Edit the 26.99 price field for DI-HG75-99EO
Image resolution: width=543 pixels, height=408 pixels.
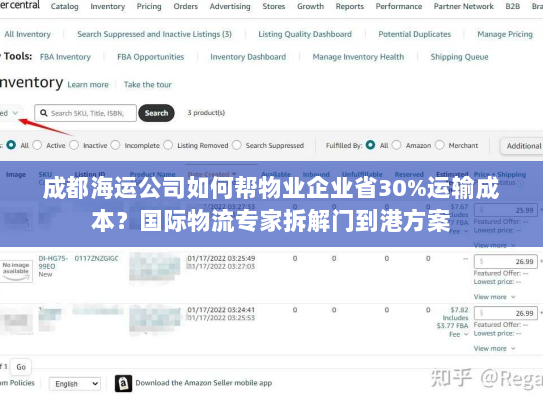point(506,262)
